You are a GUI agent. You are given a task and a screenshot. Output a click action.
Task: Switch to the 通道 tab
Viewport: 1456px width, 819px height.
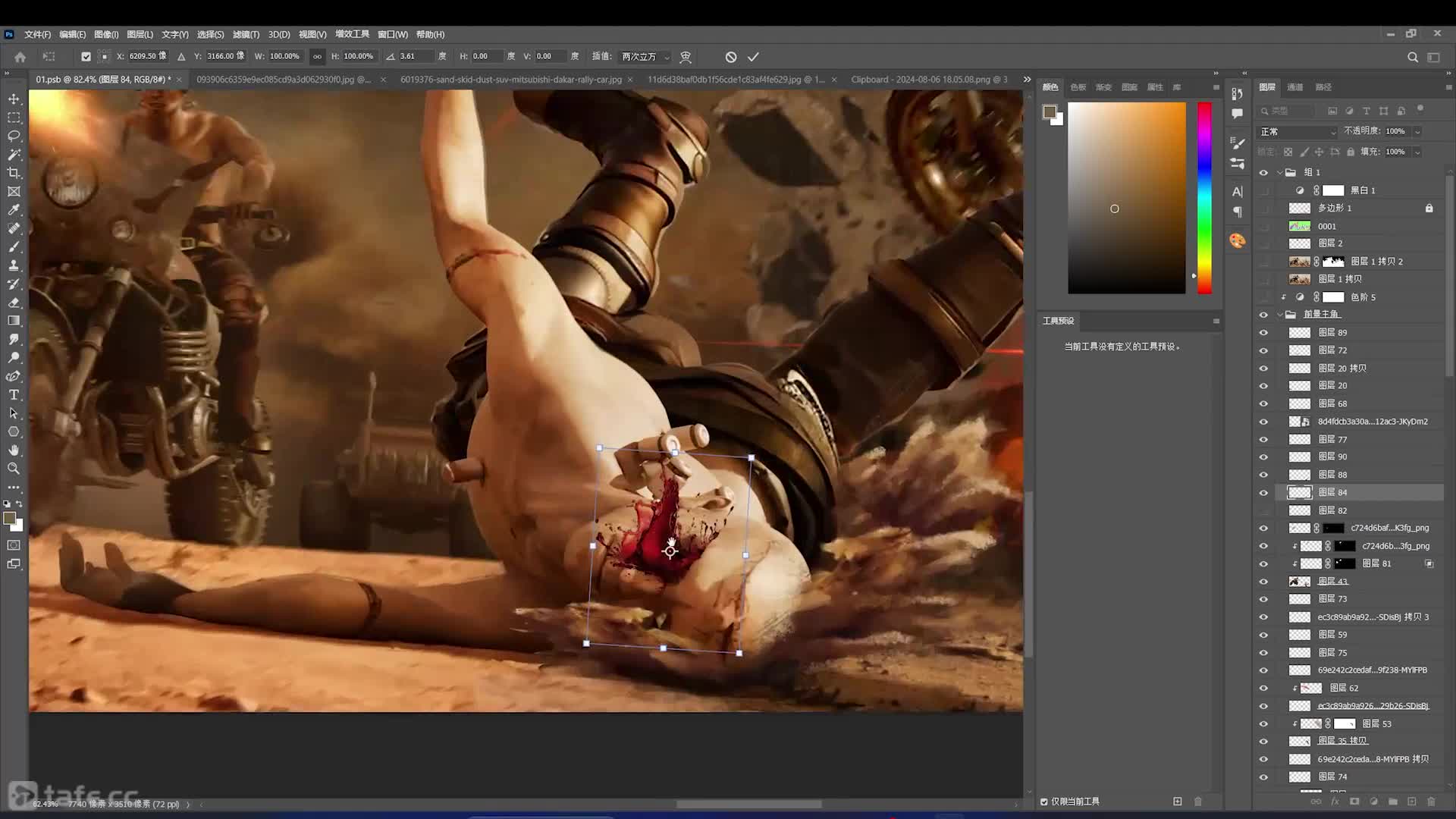coord(1295,87)
